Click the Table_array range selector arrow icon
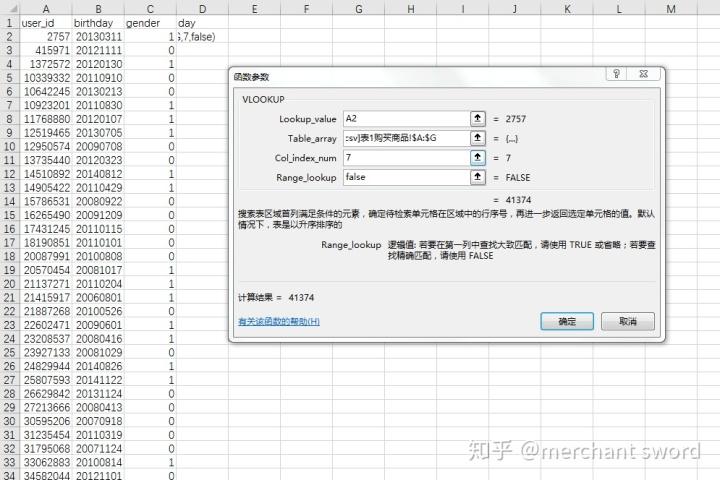 tap(478, 138)
